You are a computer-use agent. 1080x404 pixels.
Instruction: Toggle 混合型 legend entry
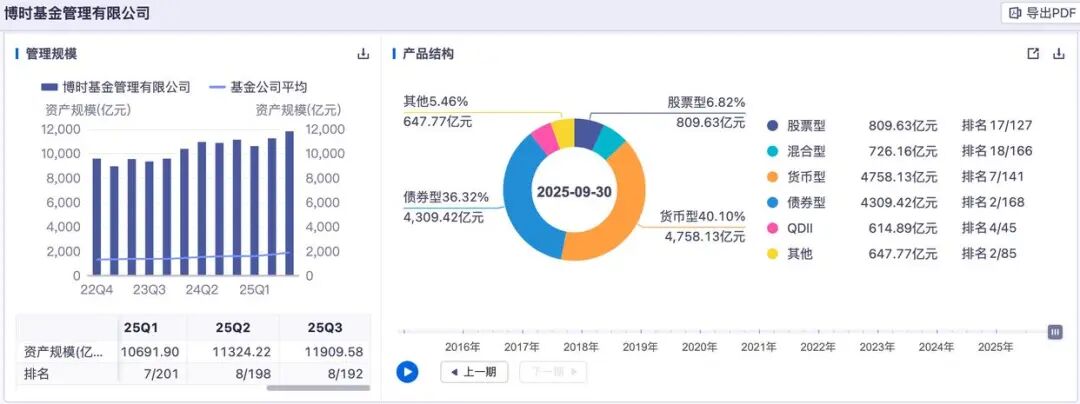[x=796, y=151]
